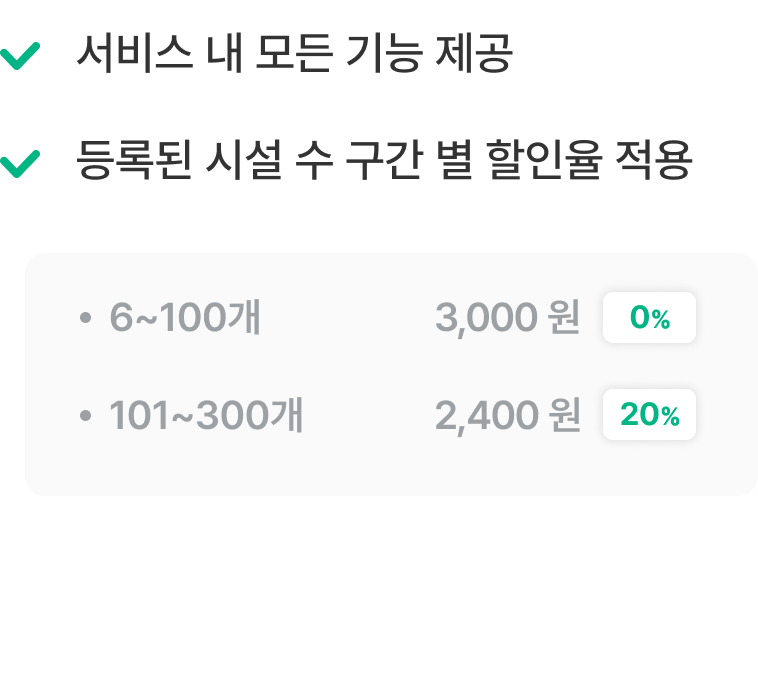This screenshot has height=699, width=758.
Task: Click the word 할인율 in the second feature
Action: [x=544, y=160]
